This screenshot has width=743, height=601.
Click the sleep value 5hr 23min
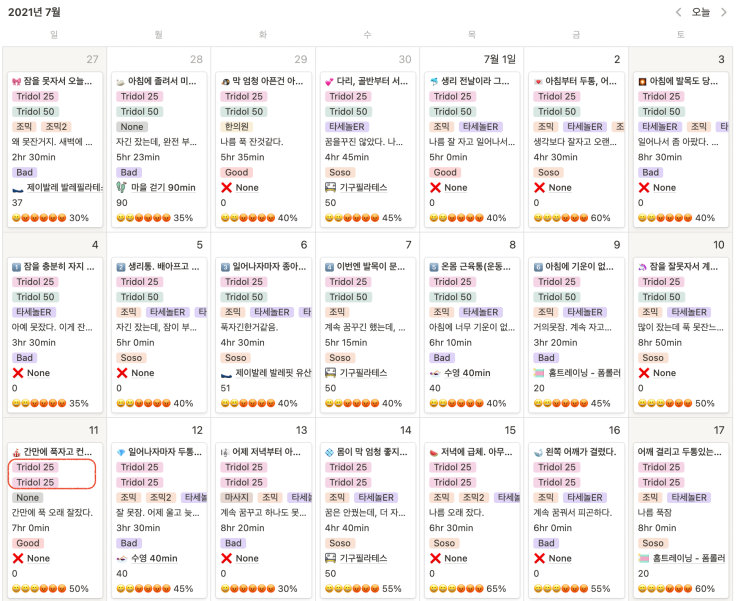click(138, 157)
